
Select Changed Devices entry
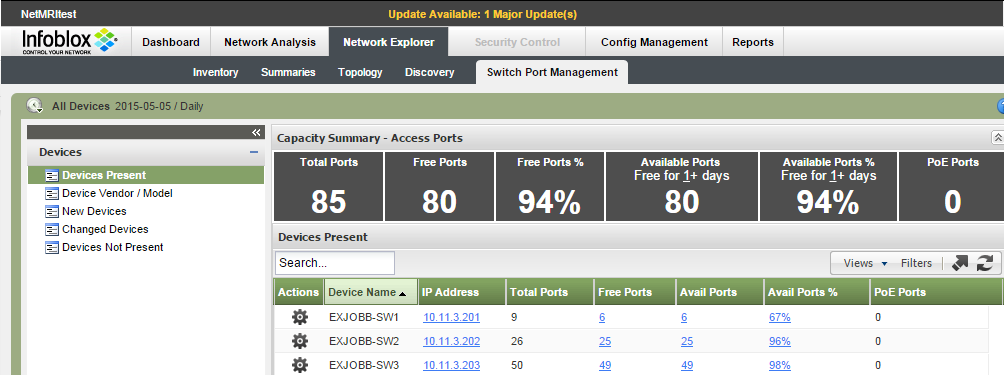[105, 229]
